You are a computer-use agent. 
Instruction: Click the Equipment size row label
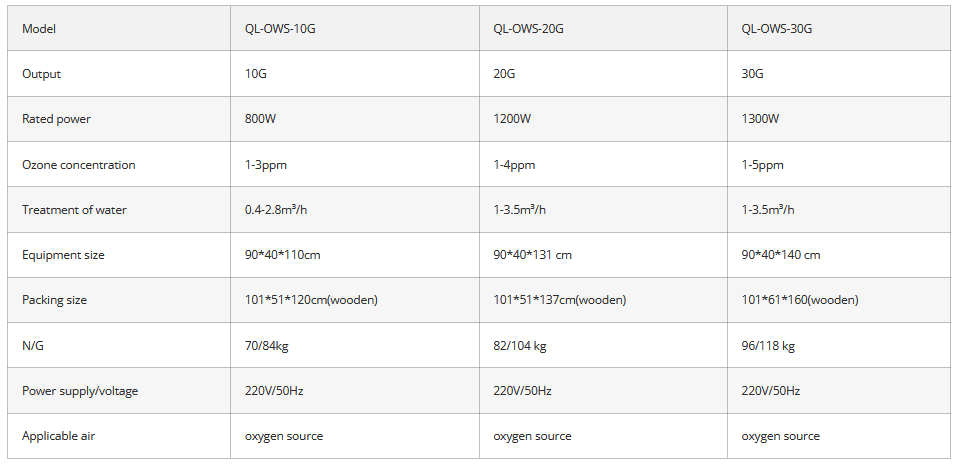tap(63, 255)
